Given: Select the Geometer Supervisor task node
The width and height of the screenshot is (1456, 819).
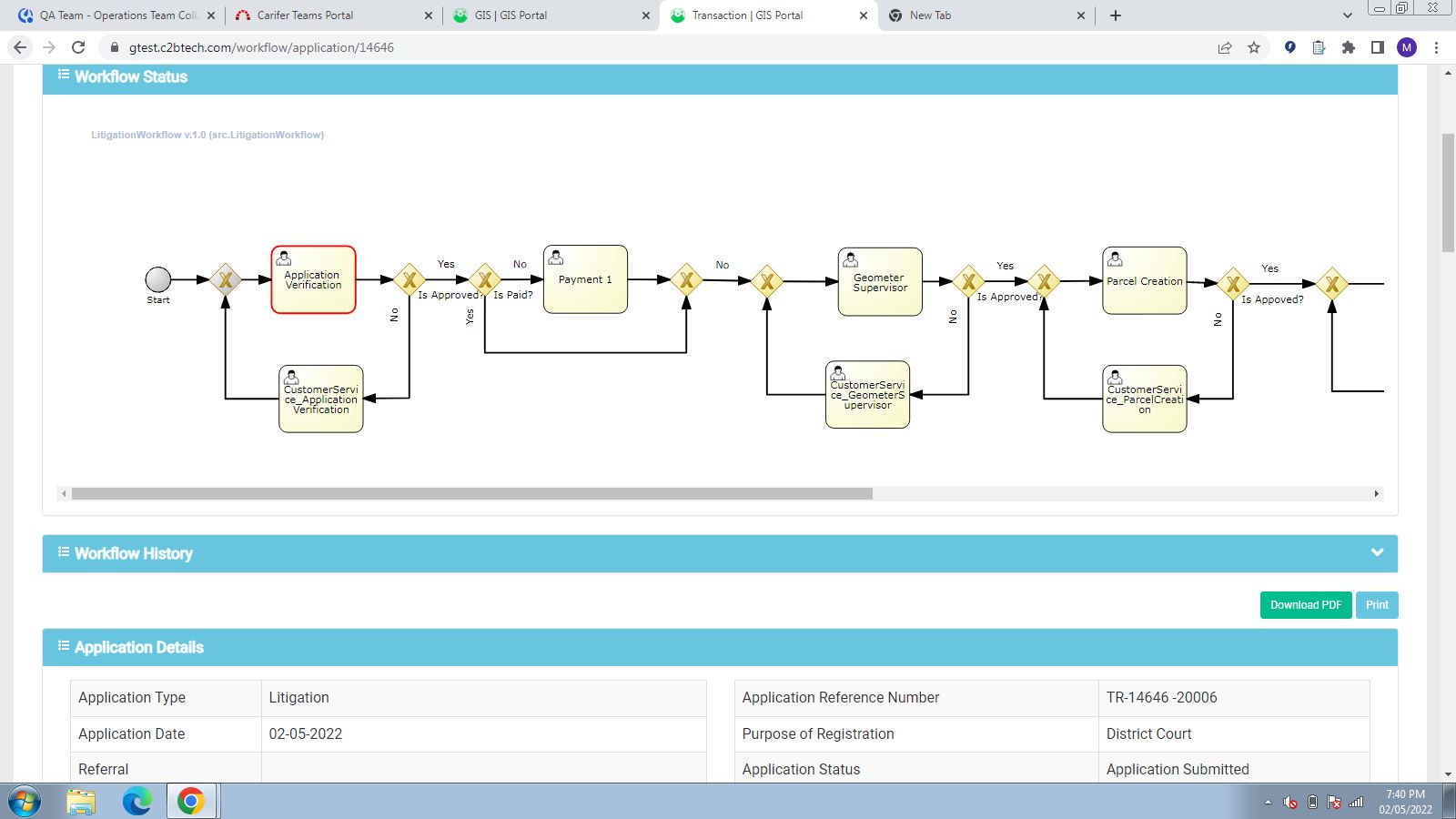Looking at the screenshot, I should pos(880,282).
